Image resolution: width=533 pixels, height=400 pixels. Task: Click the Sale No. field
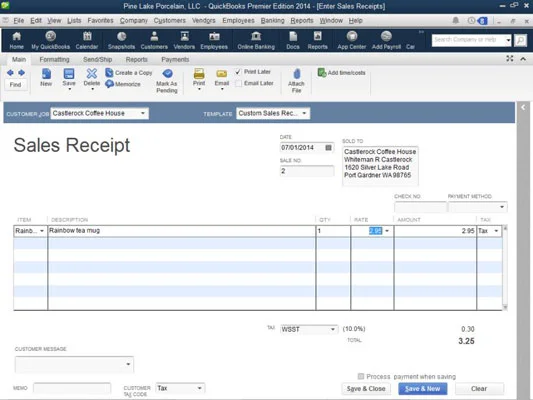(x=307, y=171)
